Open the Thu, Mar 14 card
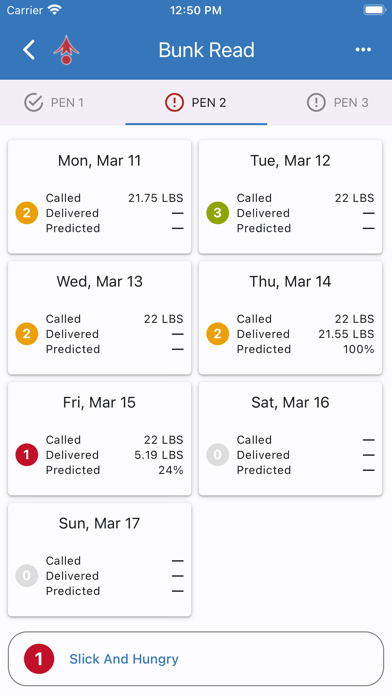This screenshot has height=696, width=392. [x=290, y=318]
